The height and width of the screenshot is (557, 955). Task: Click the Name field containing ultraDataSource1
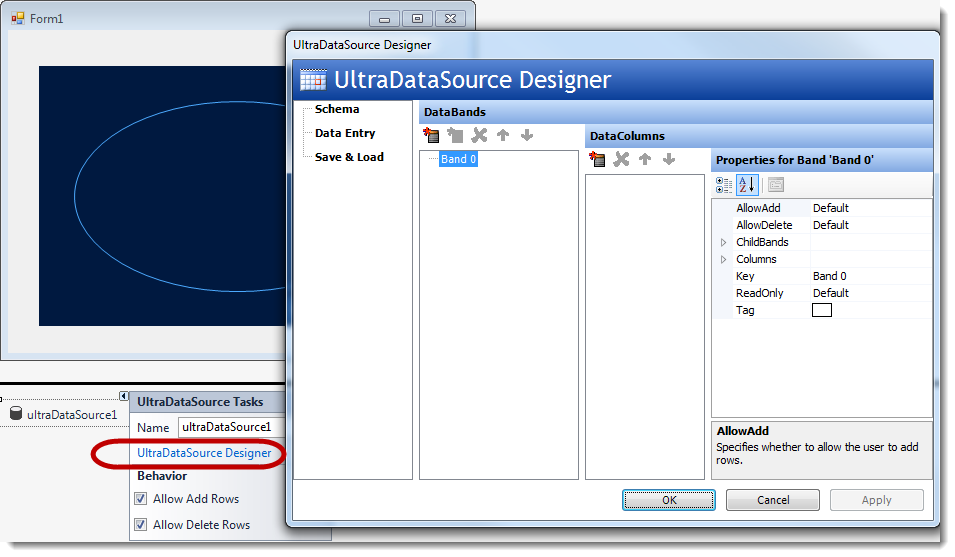[231, 428]
